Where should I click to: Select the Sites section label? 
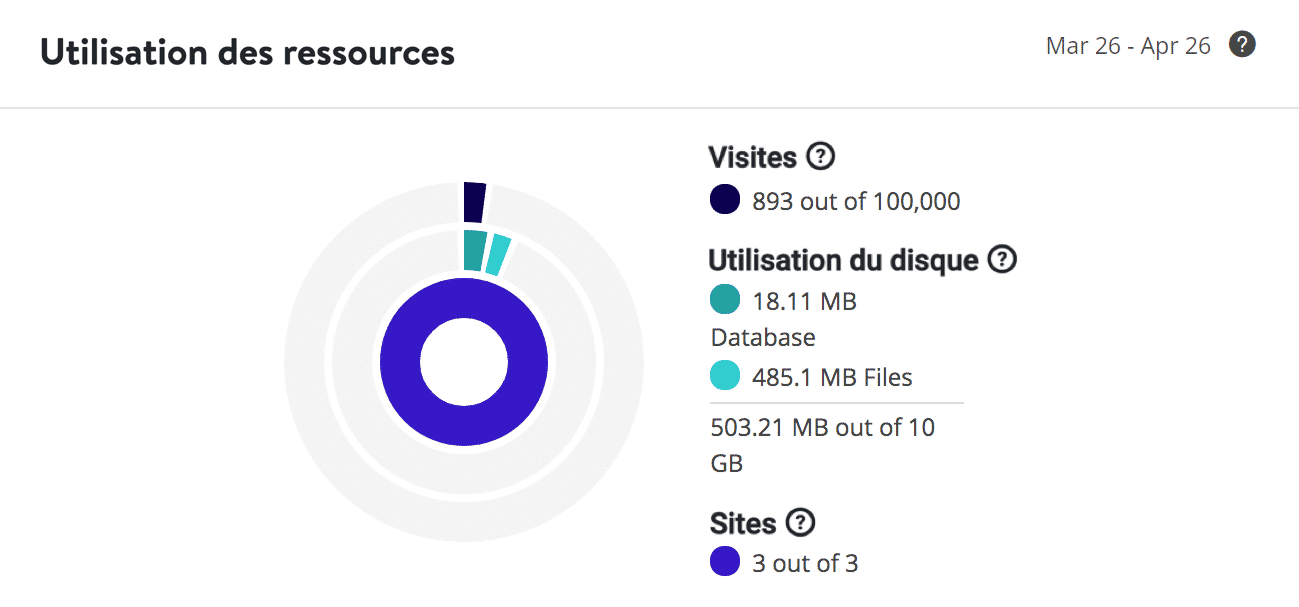pyautogui.click(x=745, y=521)
